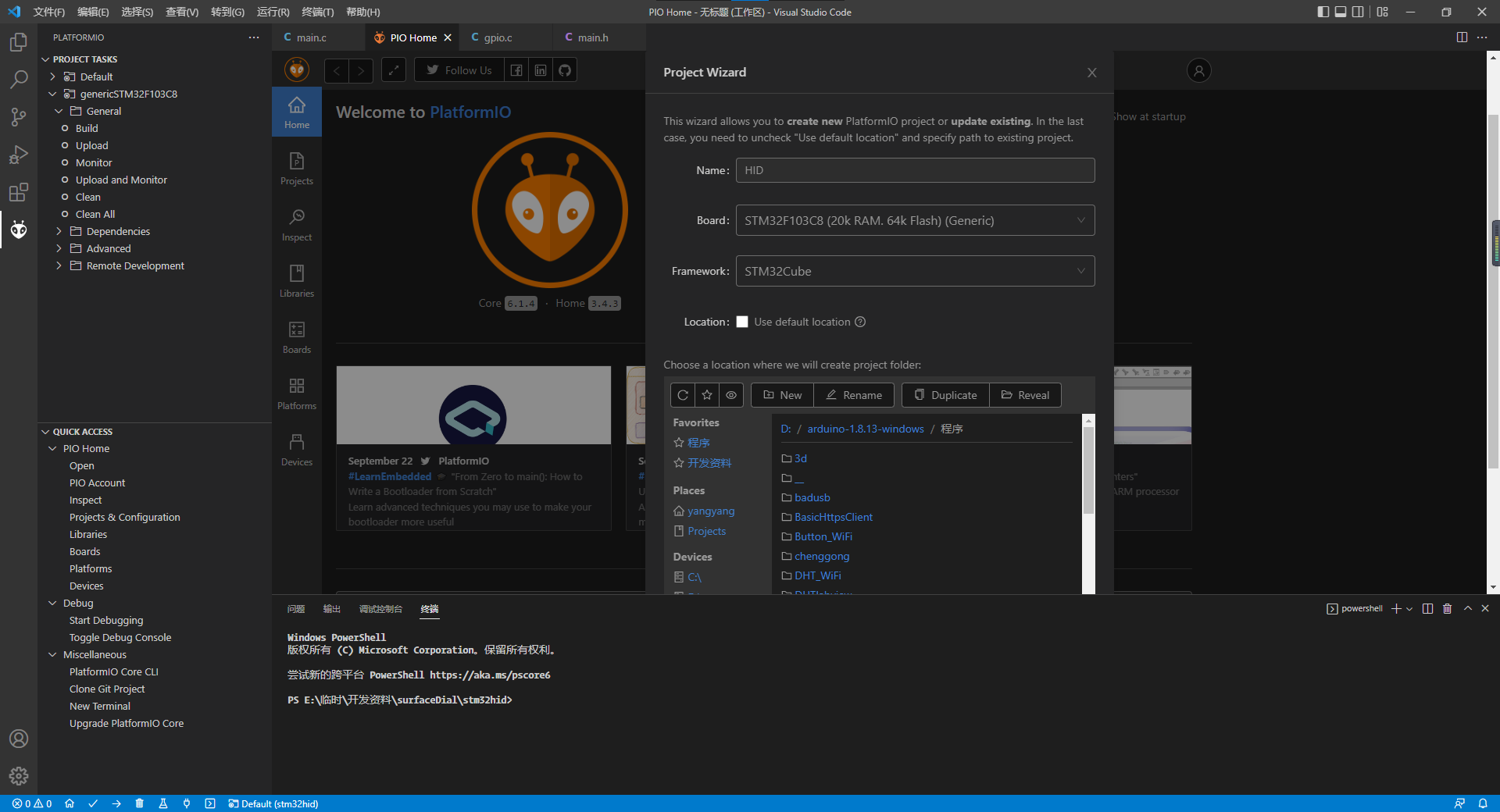The width and height of the screenshot is (1500, 812).
Task: Open PIO Home via status bar house icon
Action: [x=70, y=803]
